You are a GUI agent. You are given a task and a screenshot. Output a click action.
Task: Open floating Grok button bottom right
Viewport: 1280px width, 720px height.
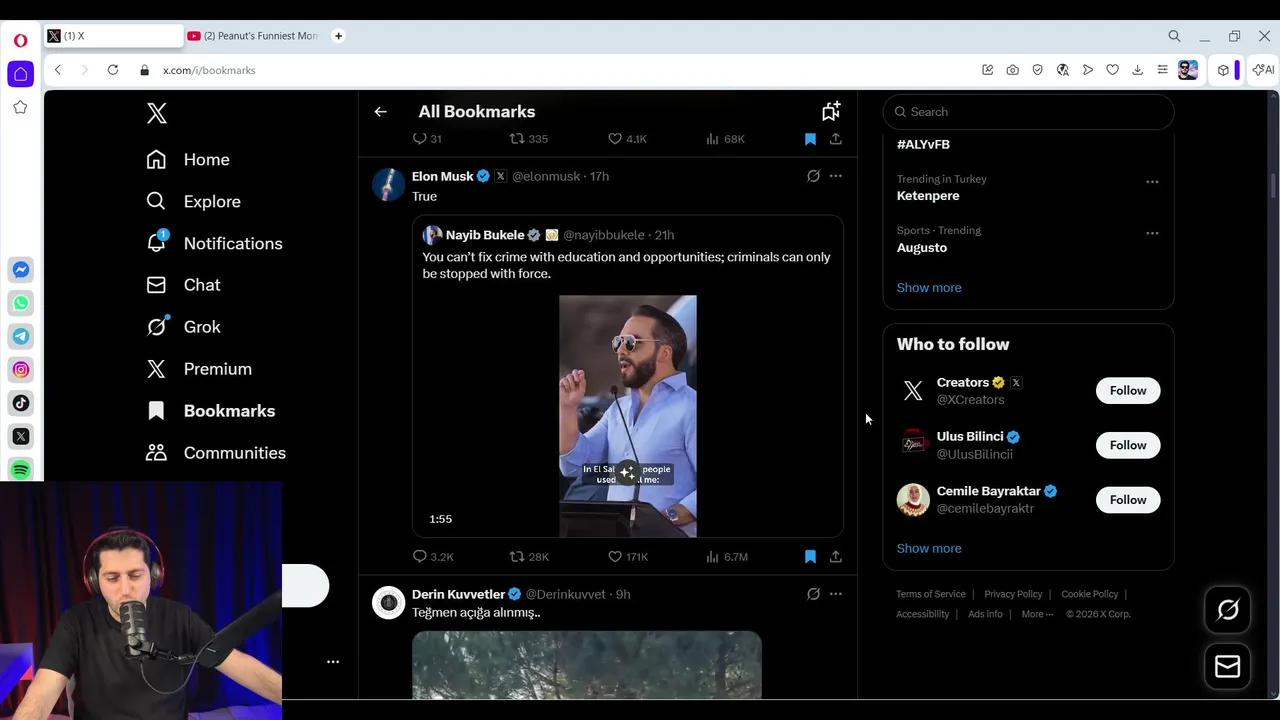(x=1228, y=610)
